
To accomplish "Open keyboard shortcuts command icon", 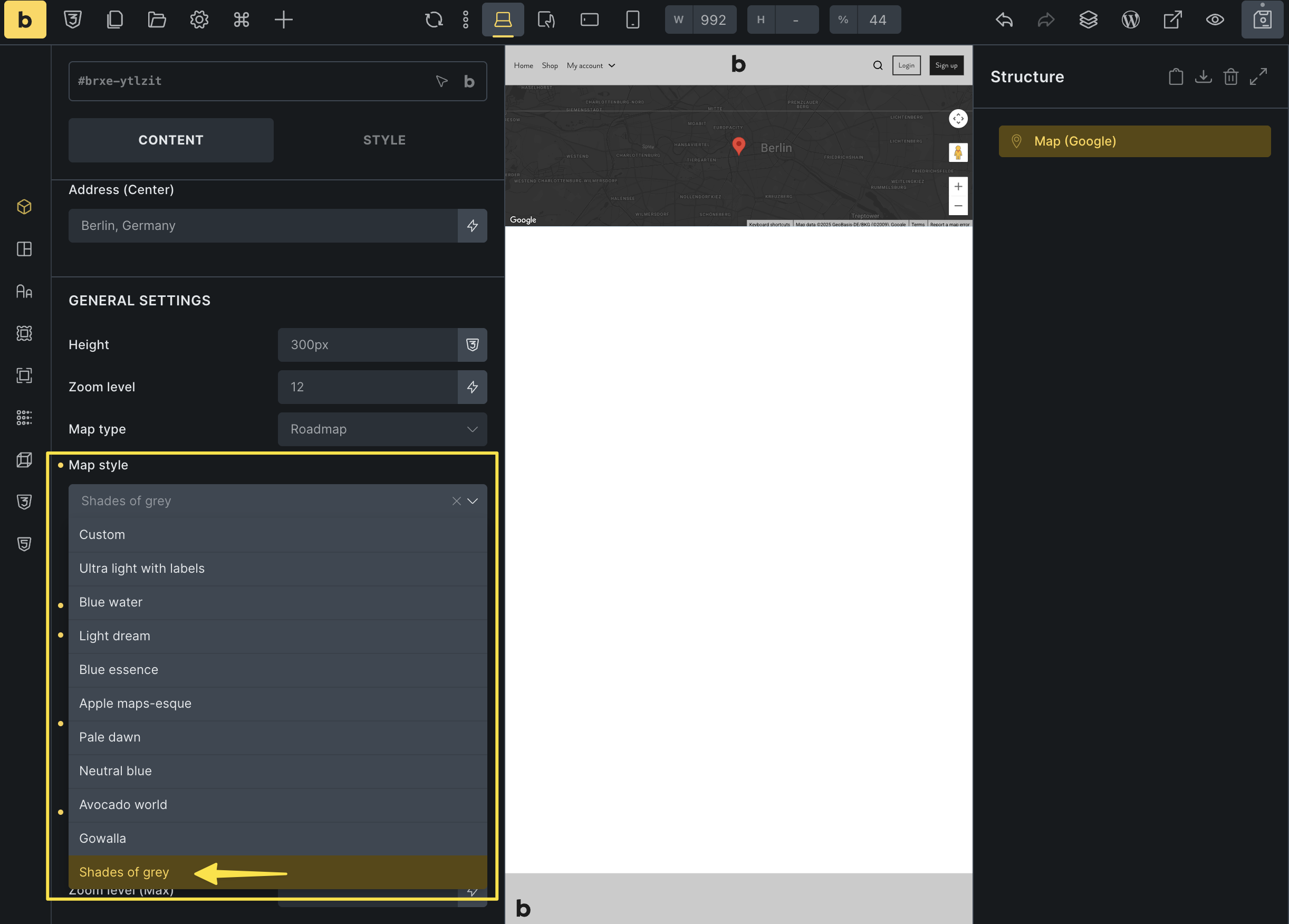I will coord(242,20).
